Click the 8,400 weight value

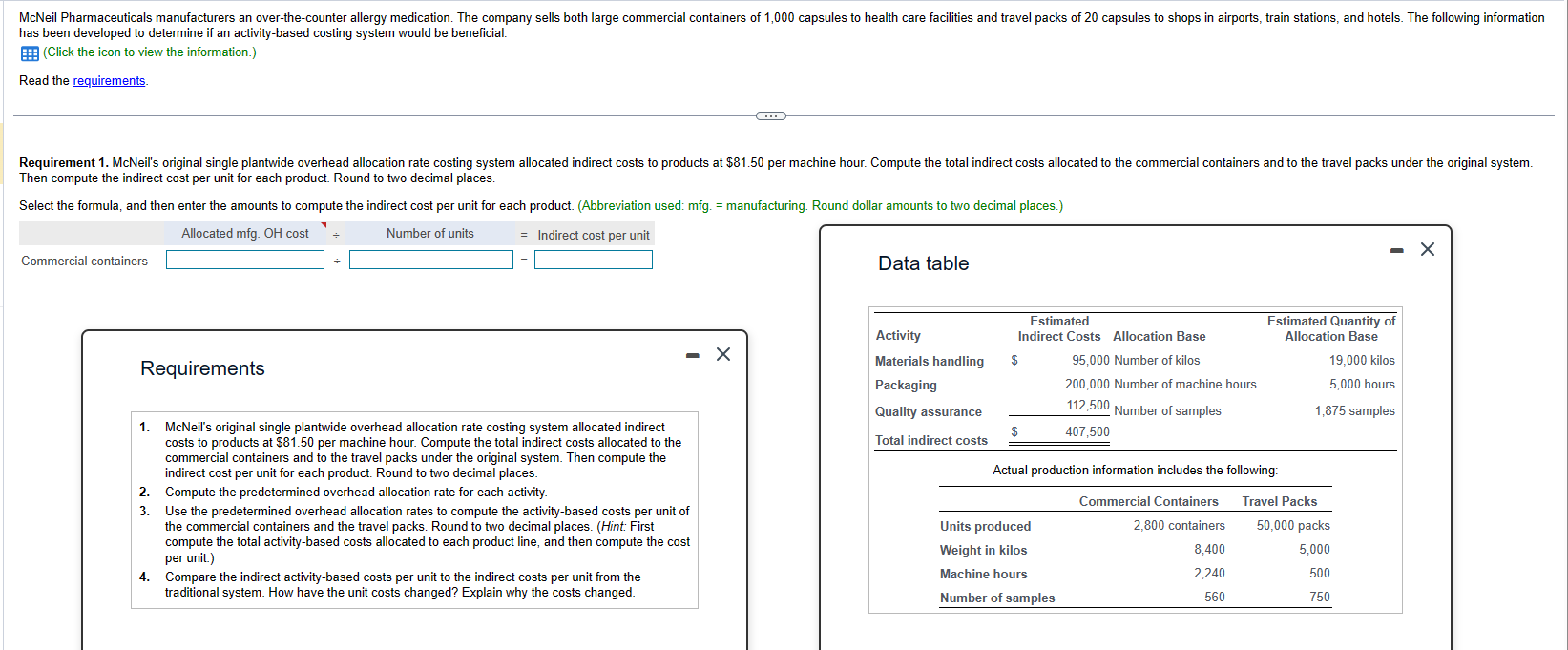[1209, 550]
